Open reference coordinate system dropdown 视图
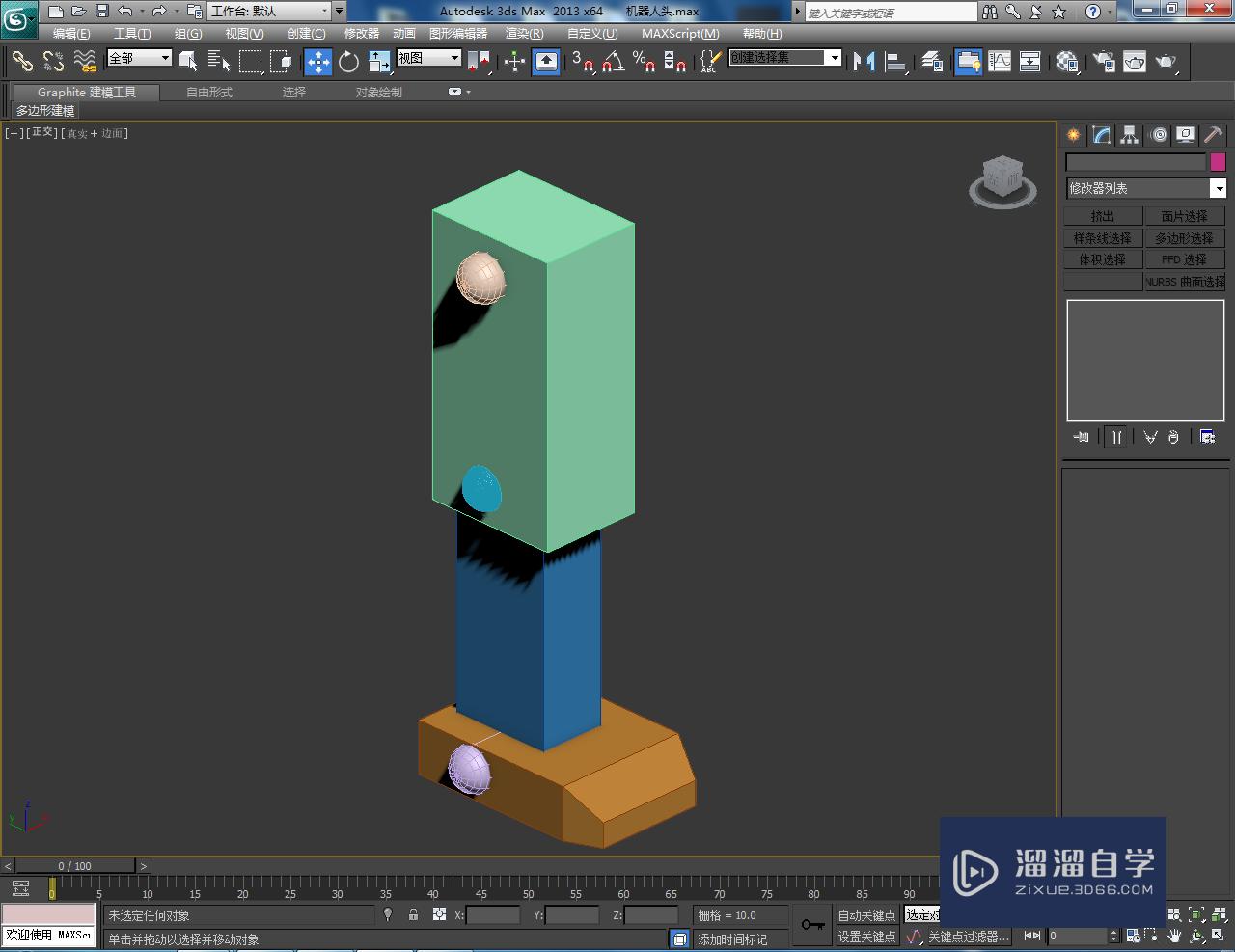The width and height of the screenshot is (1235, 952). (429, 58)
